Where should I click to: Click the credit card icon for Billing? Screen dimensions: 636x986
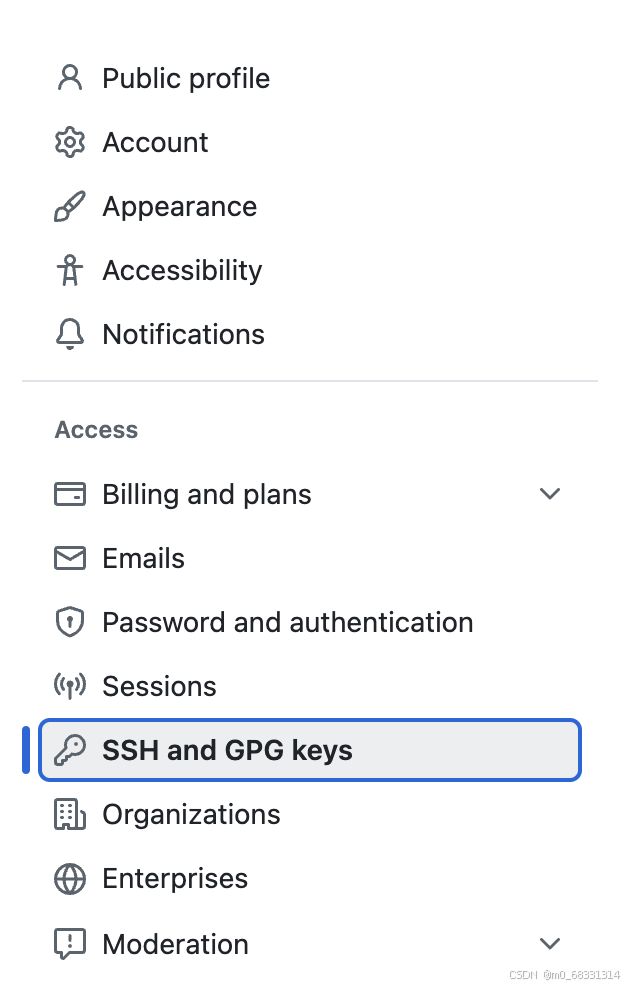(70, 494)
